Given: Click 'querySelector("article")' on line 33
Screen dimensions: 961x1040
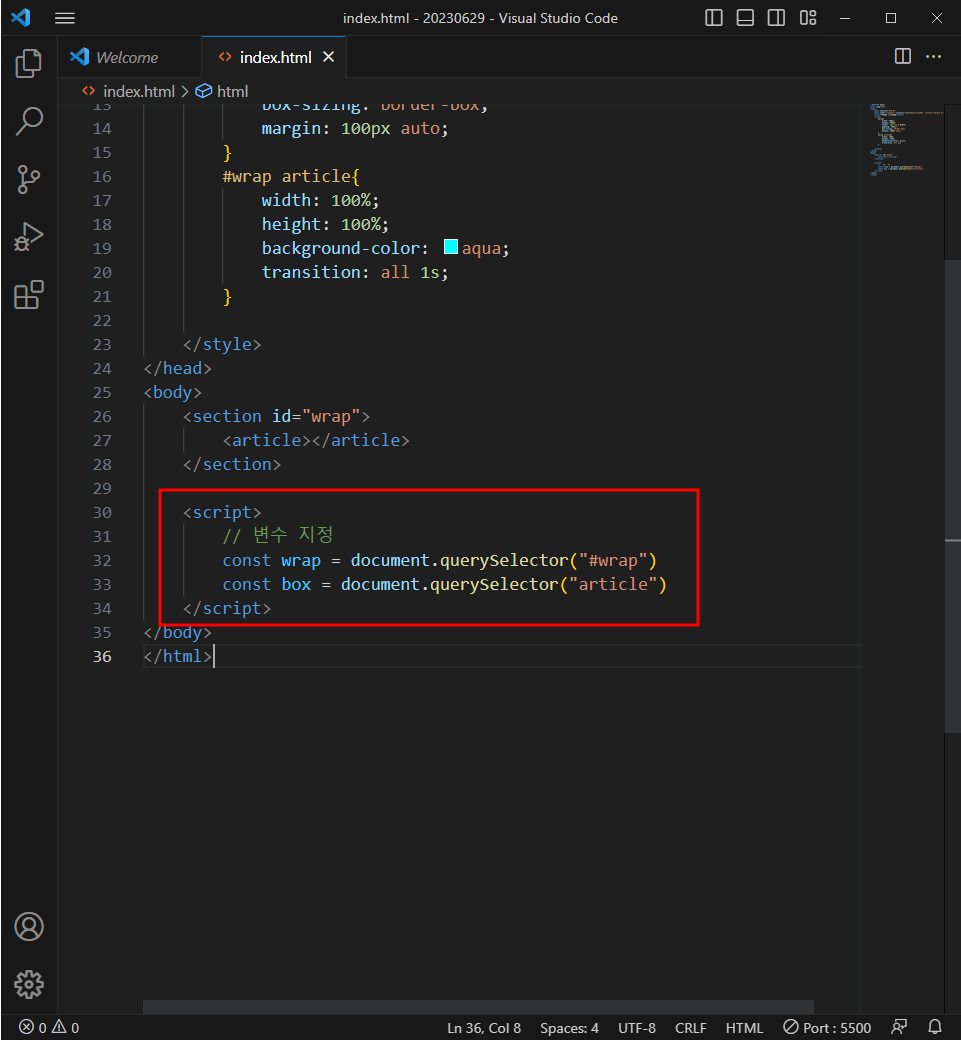Looking at the screenshot, I should (548, 584).
